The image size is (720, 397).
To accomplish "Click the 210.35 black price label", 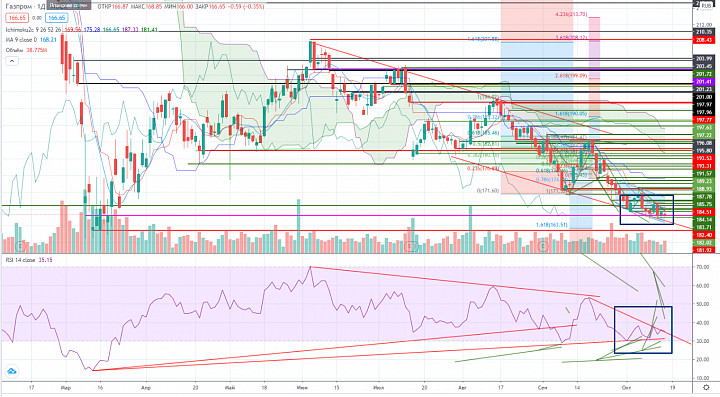I will [704, 32].
